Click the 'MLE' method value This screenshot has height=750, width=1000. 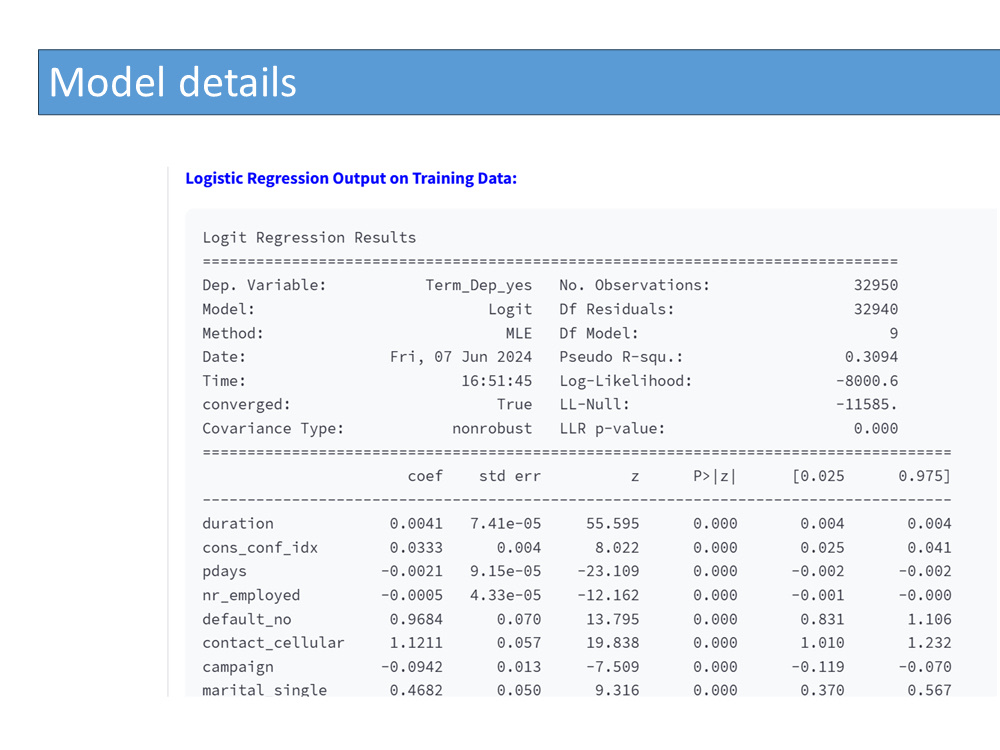(519, 333)
